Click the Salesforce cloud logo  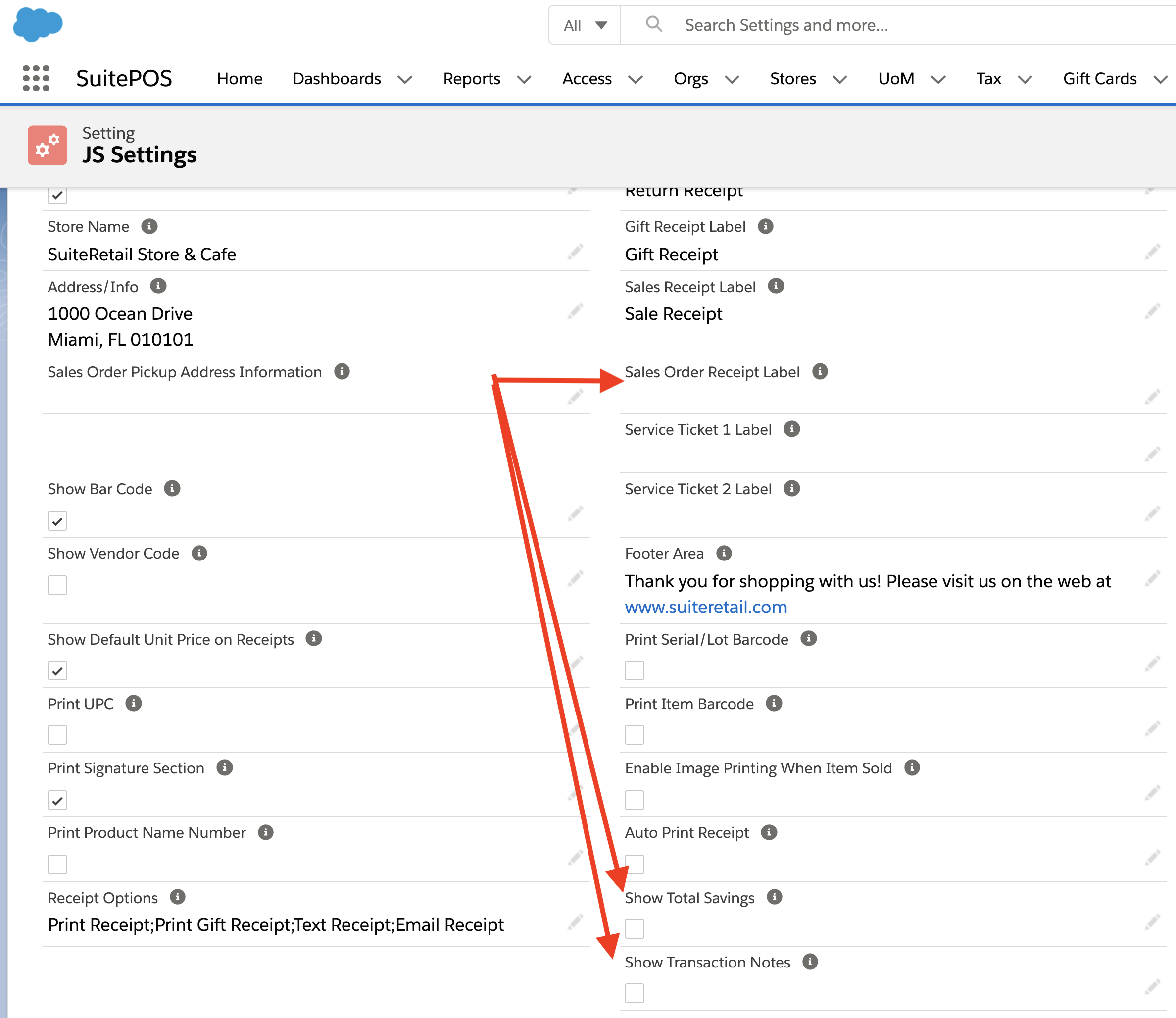pos(38,25)
